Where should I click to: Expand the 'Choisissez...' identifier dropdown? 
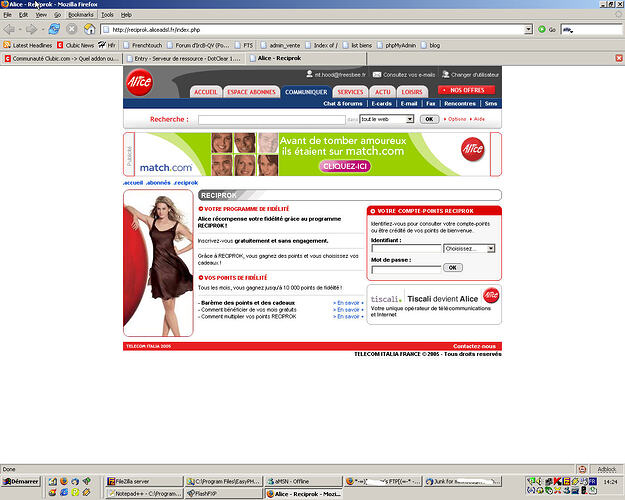click(470, 248)
